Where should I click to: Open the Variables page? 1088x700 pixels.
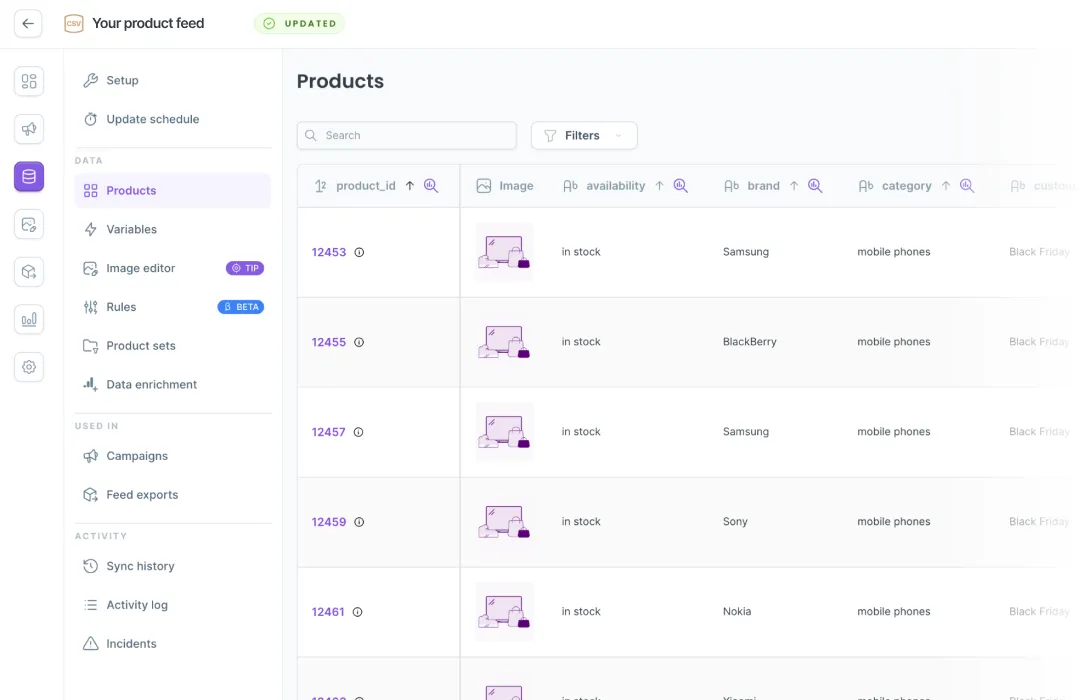tap(173, 230)
